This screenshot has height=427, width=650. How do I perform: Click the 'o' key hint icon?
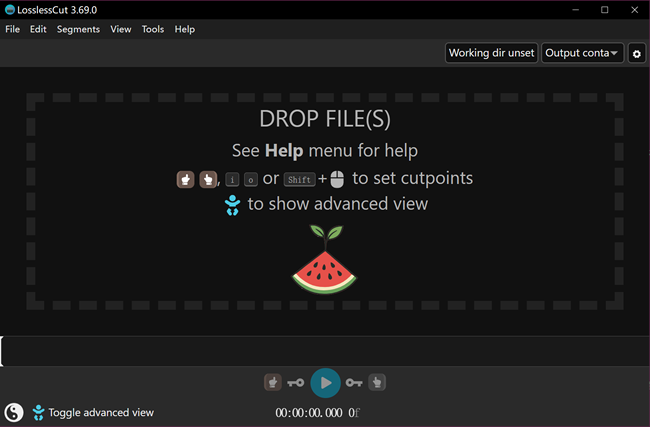click(251, 180)
